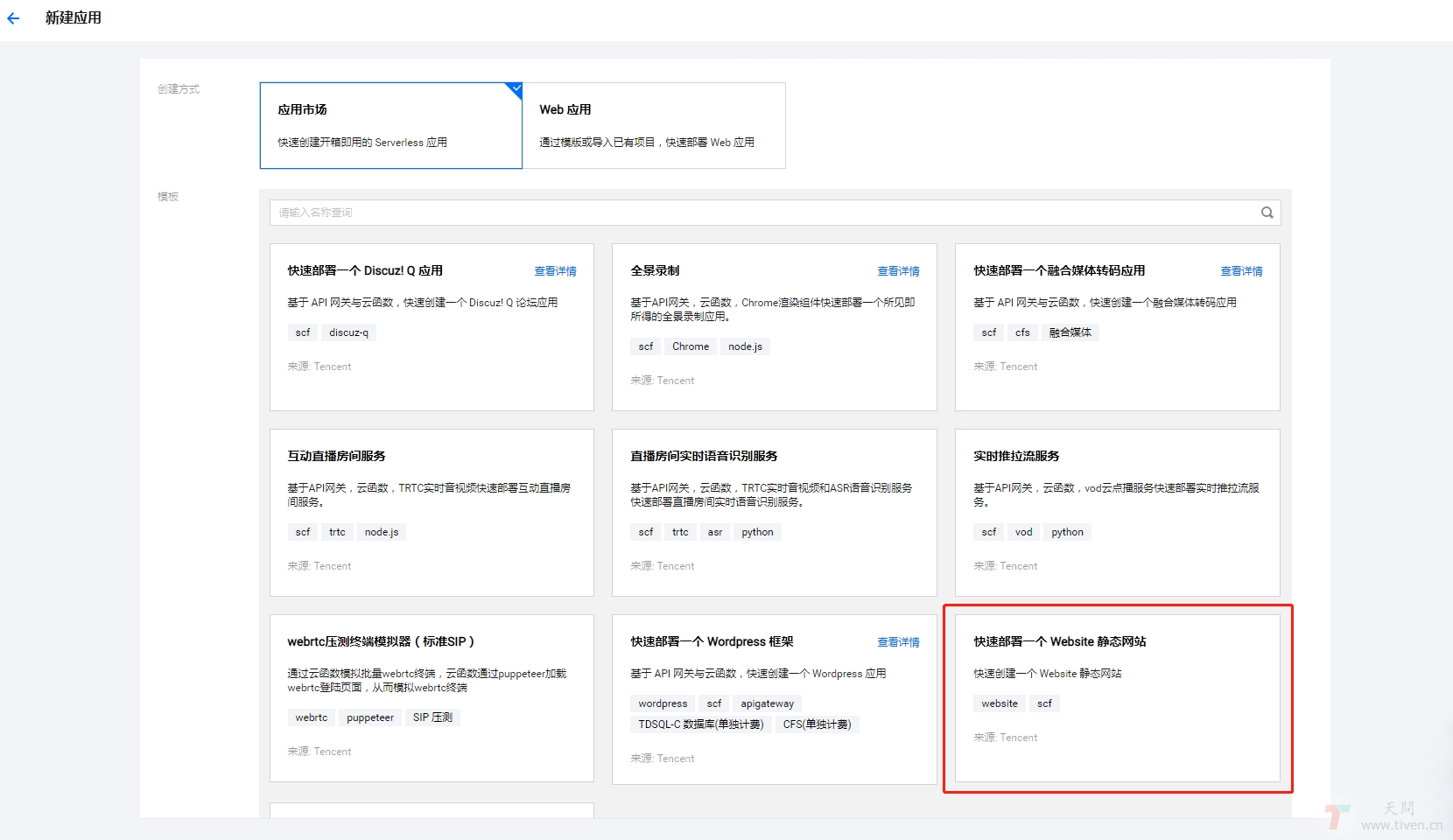Image resolution: width=1453 pixels, height=840 pixels.
Task: Choose 快速部署一个 Wordpress 框架 title
Action: (x=712, y=641)
